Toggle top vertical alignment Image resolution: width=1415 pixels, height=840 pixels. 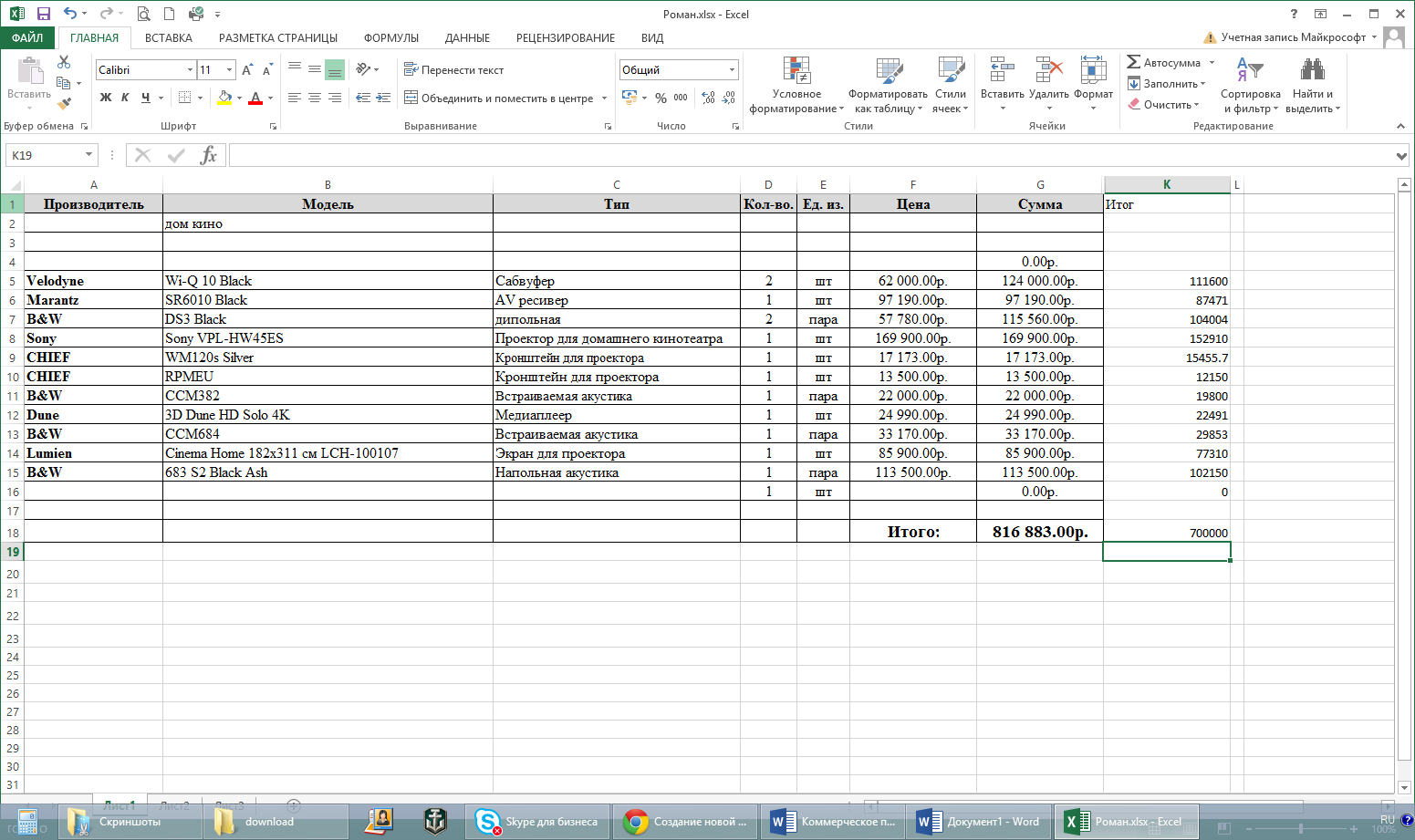[x=295, y=69]
